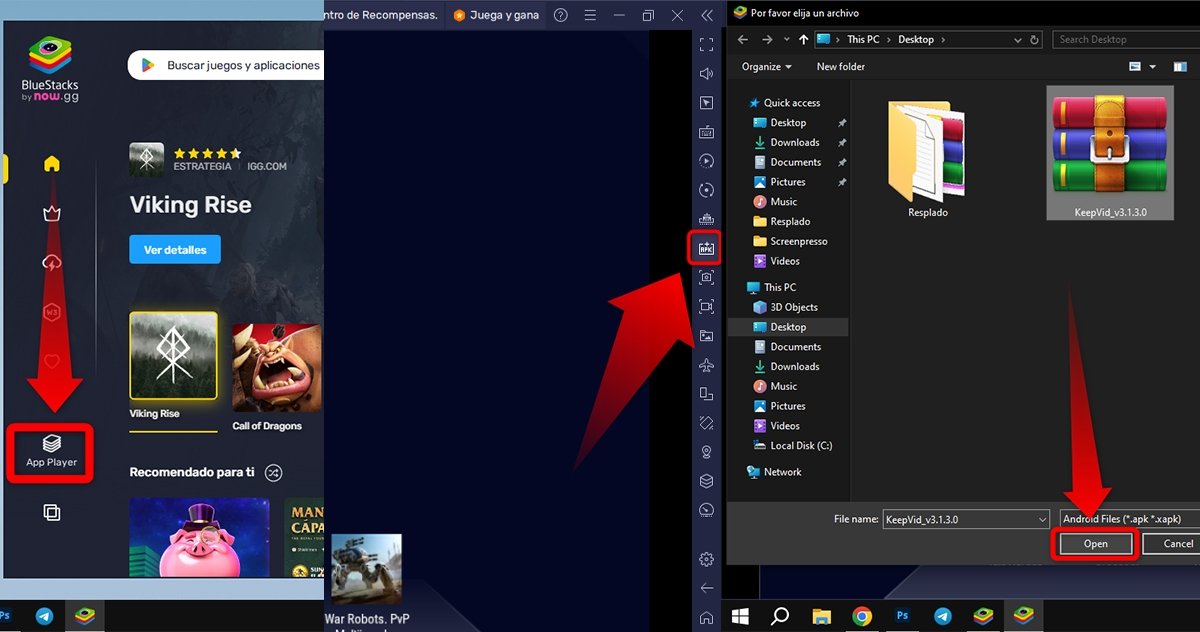Expand the view options dropdown arrow

[x=1152, y=67]
